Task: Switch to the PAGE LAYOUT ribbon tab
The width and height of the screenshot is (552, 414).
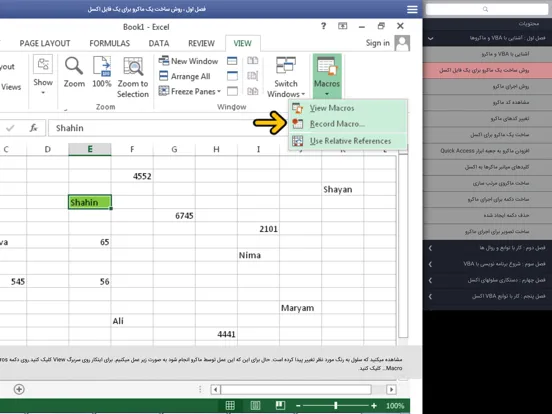Action: 45,43
